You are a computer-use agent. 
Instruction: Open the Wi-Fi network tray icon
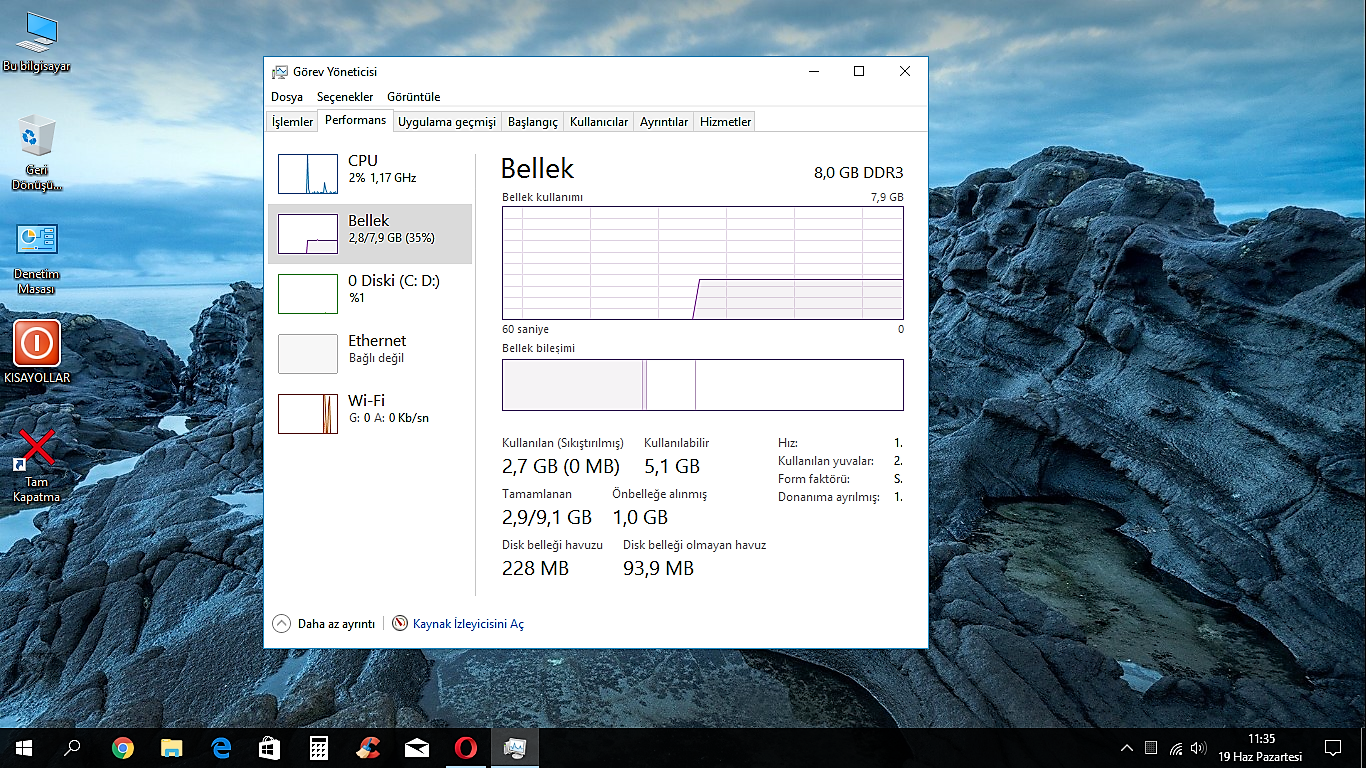coord(1176,748)
